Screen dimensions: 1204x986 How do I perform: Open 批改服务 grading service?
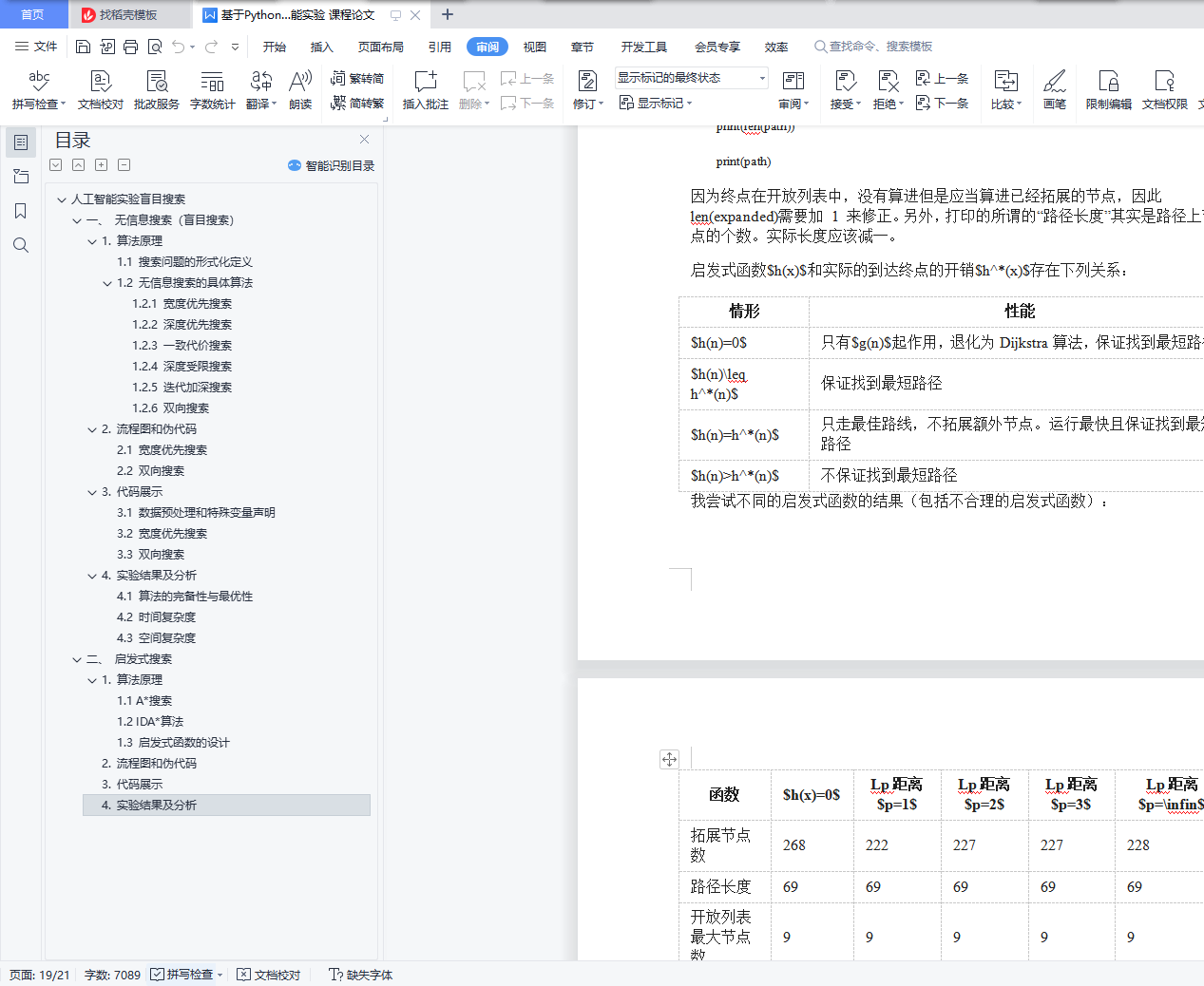click(x=157, y=90)
